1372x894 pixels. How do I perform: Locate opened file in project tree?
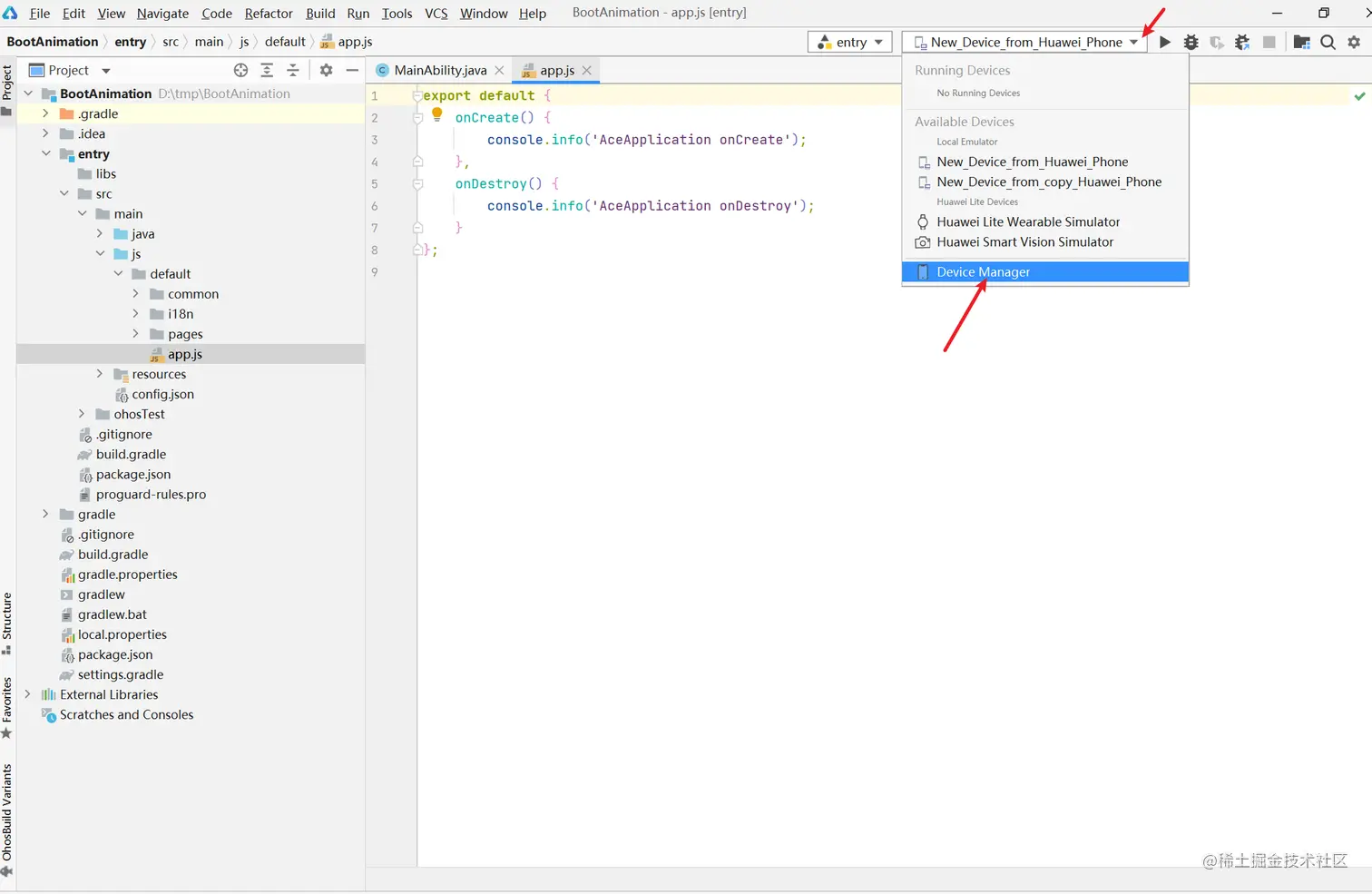(x=240, y=70)
